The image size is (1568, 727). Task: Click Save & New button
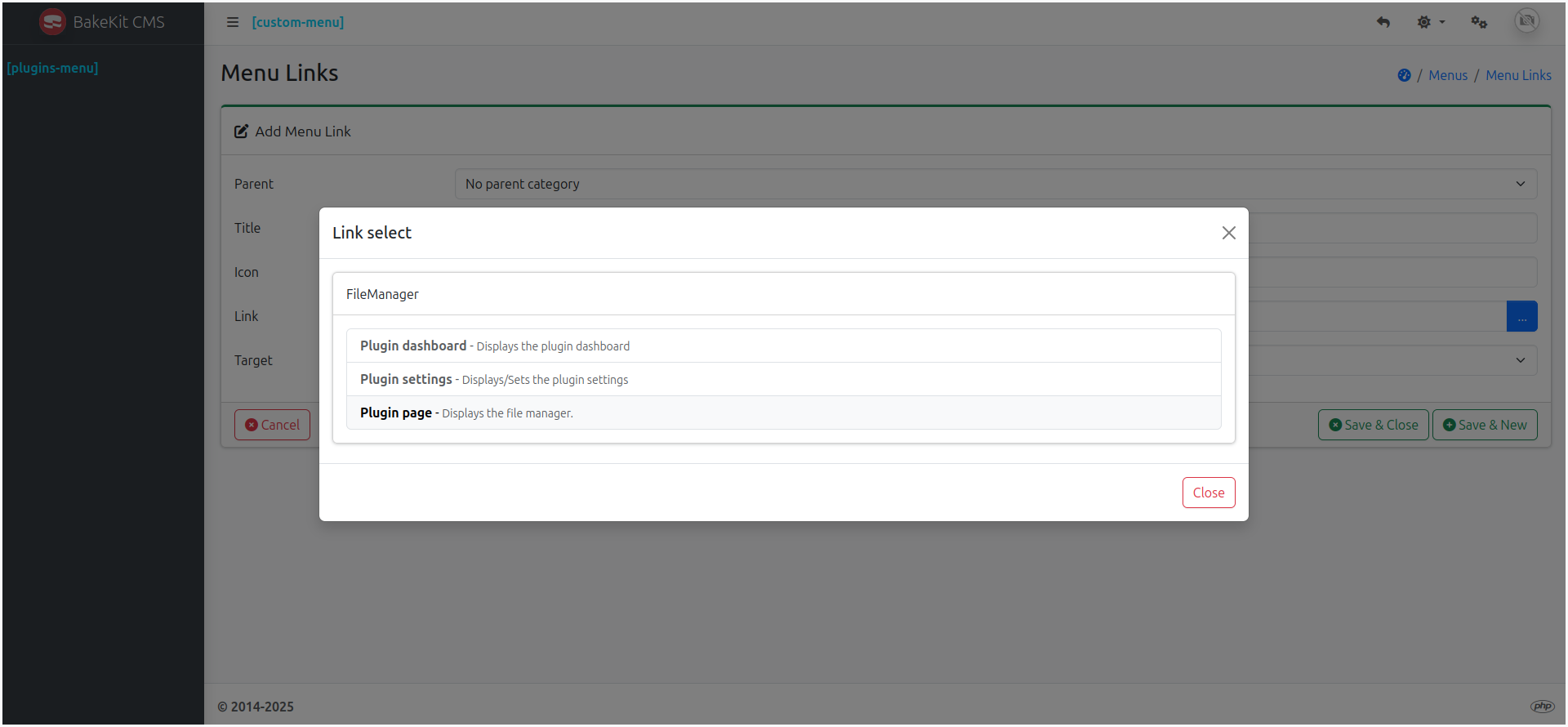coord(1485,425)
